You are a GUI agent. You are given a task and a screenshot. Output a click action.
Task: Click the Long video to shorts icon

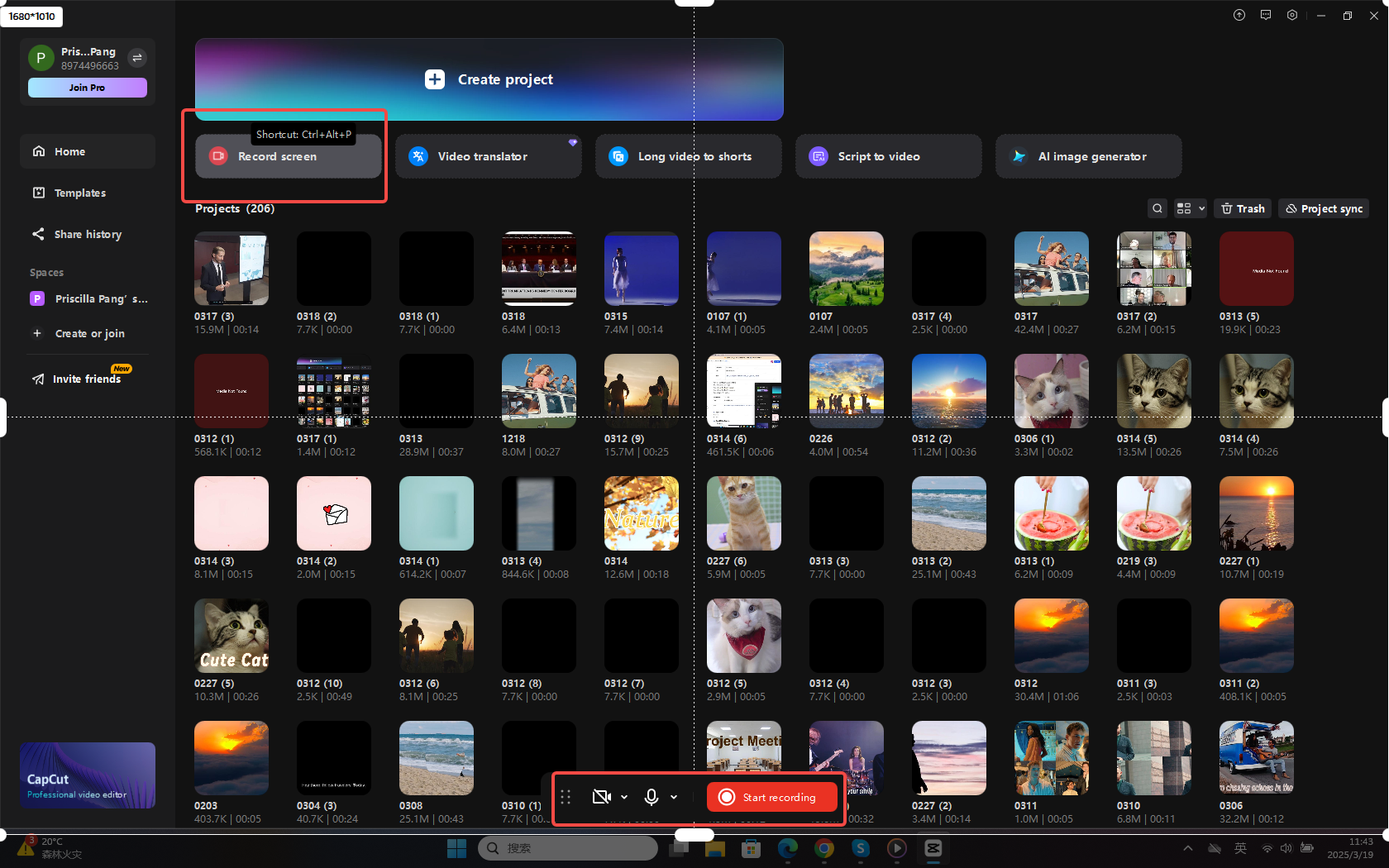tap(618, 156)
